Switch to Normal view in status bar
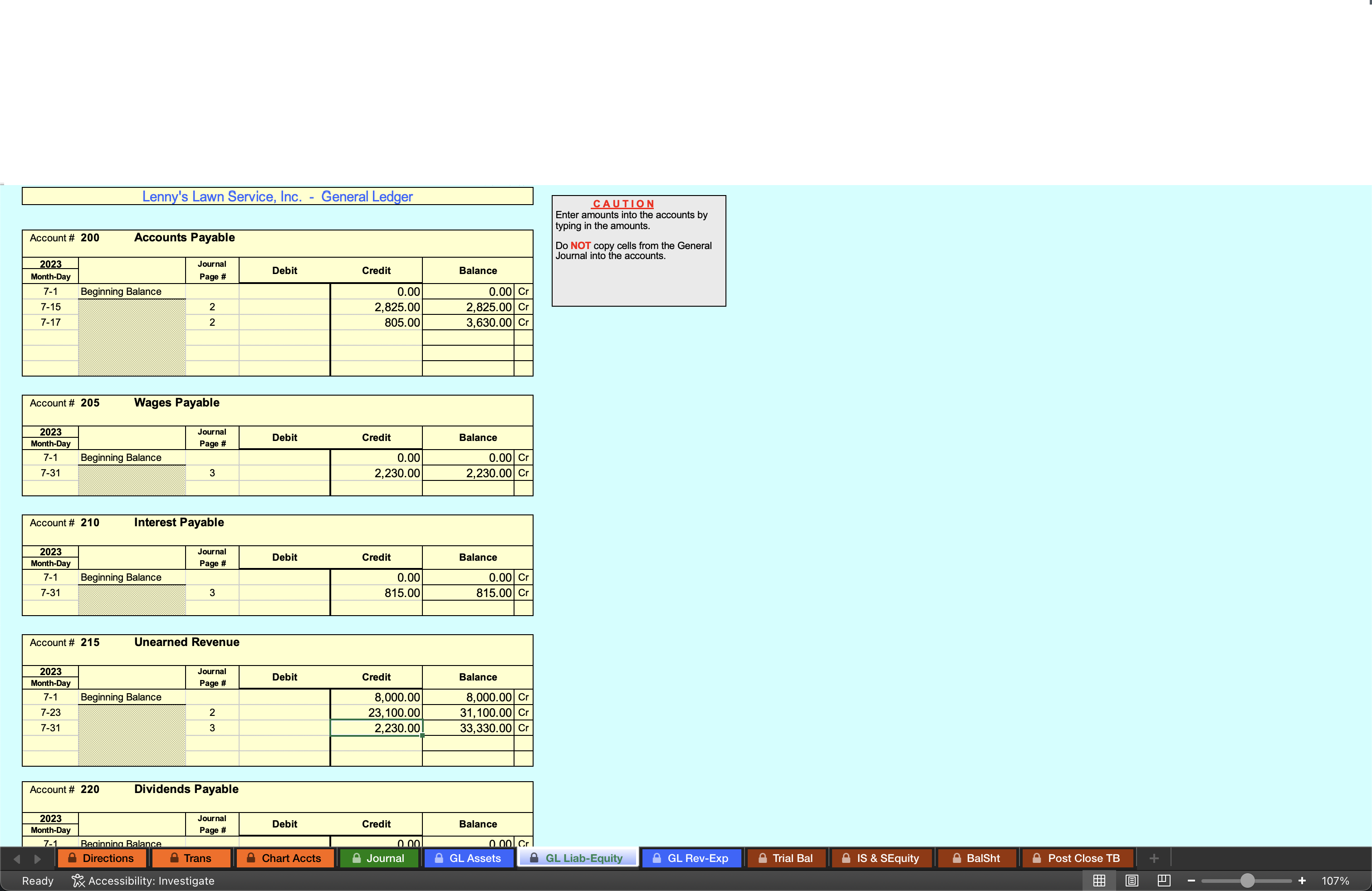 [1099, 881]
